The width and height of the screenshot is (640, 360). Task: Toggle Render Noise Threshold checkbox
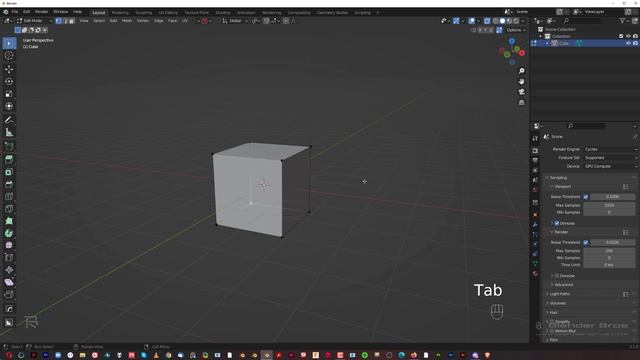point(586,242)
